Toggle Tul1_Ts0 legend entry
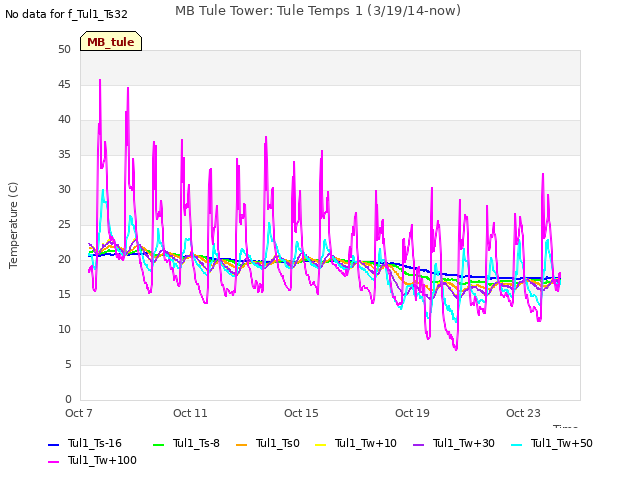640x480 pixels. [268, 444]
